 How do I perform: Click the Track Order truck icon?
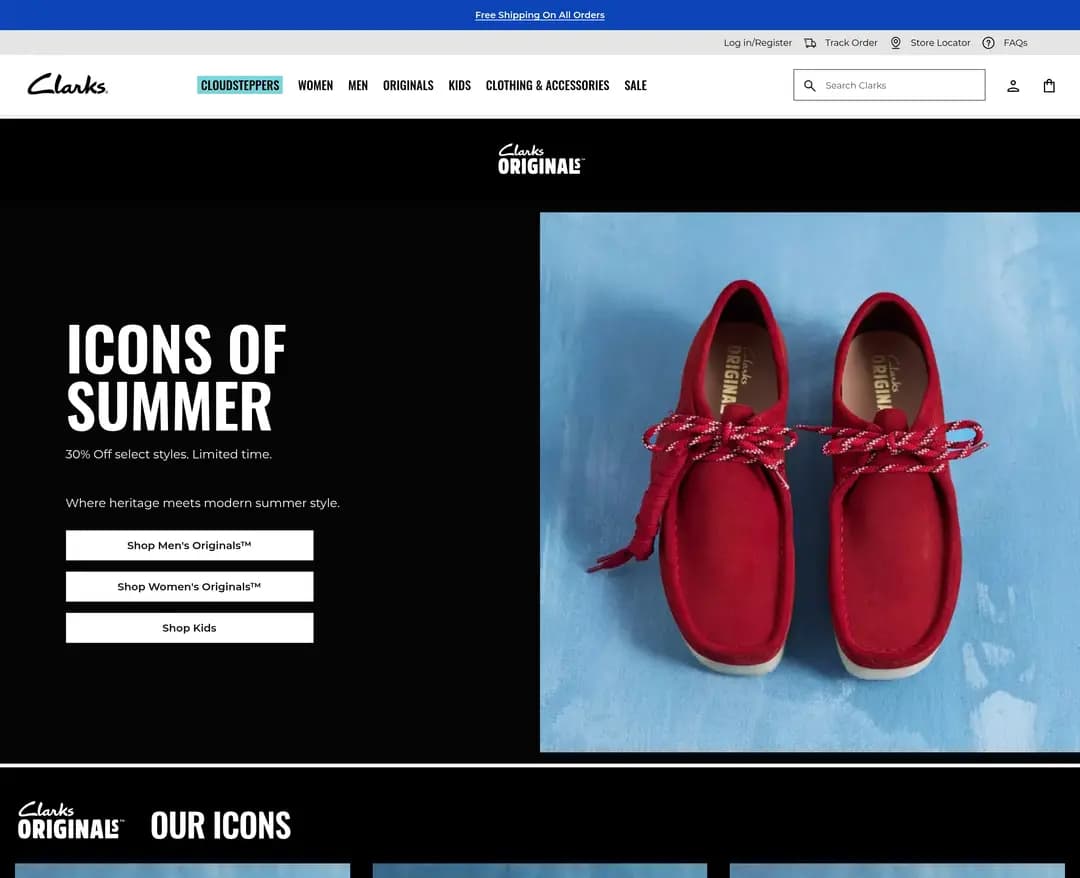(810, 43)
